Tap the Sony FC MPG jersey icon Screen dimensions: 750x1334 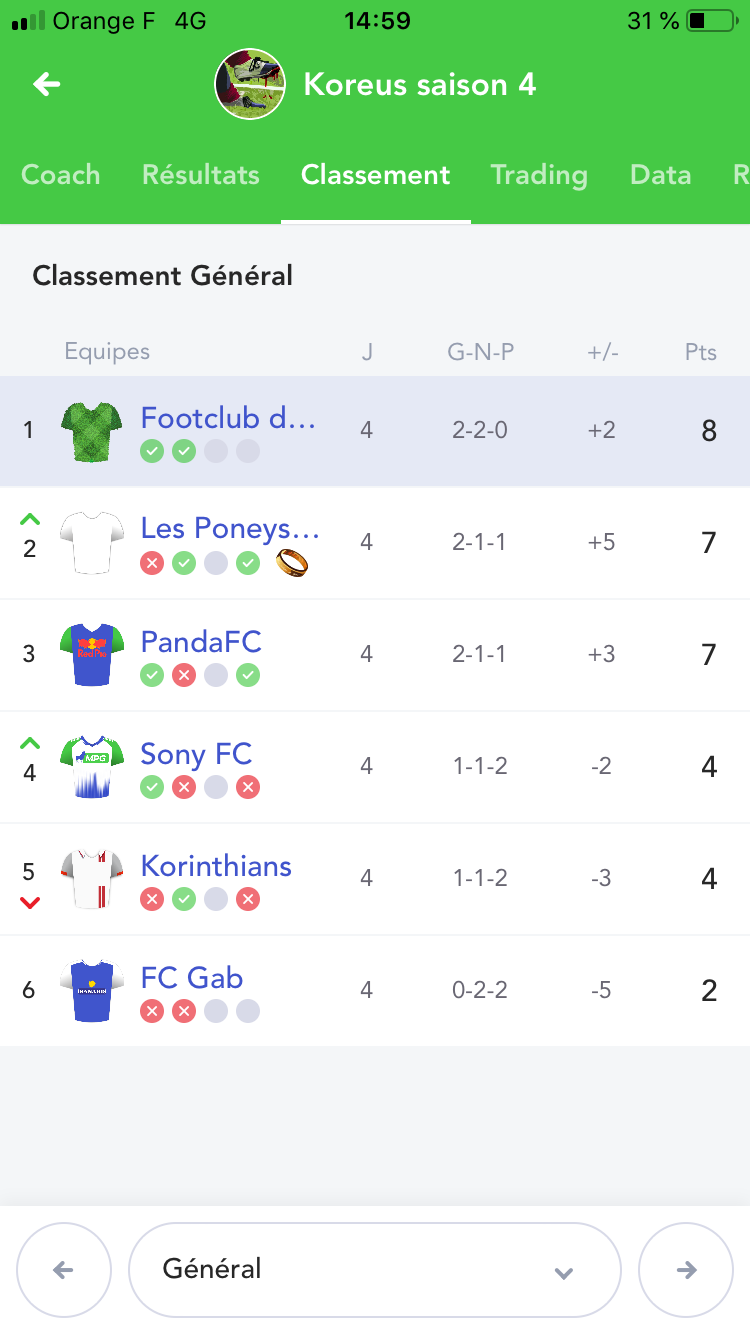[x=92, y=767]
